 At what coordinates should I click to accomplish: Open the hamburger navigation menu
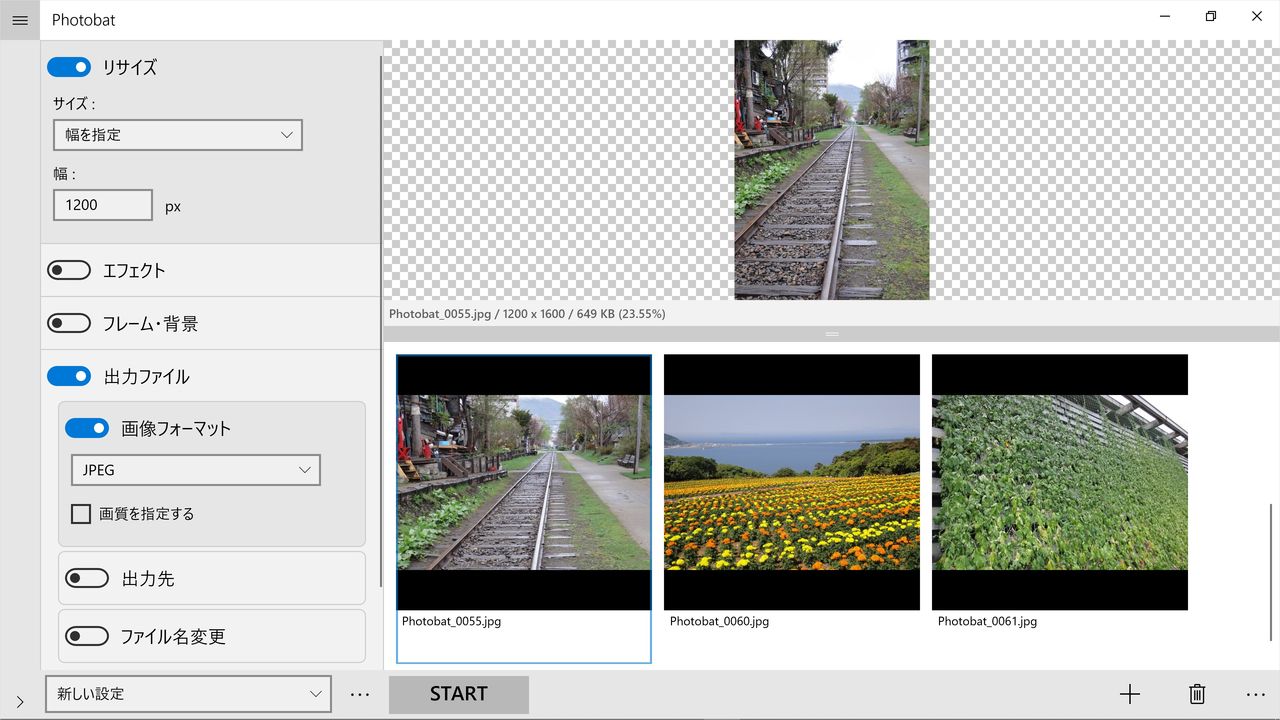(x=20, y=20)
